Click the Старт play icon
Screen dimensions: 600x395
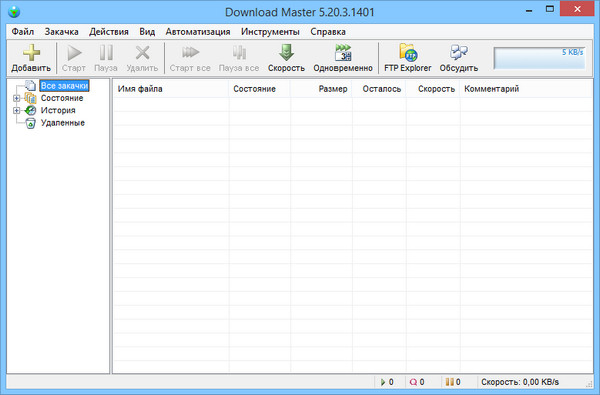point(74,53)
